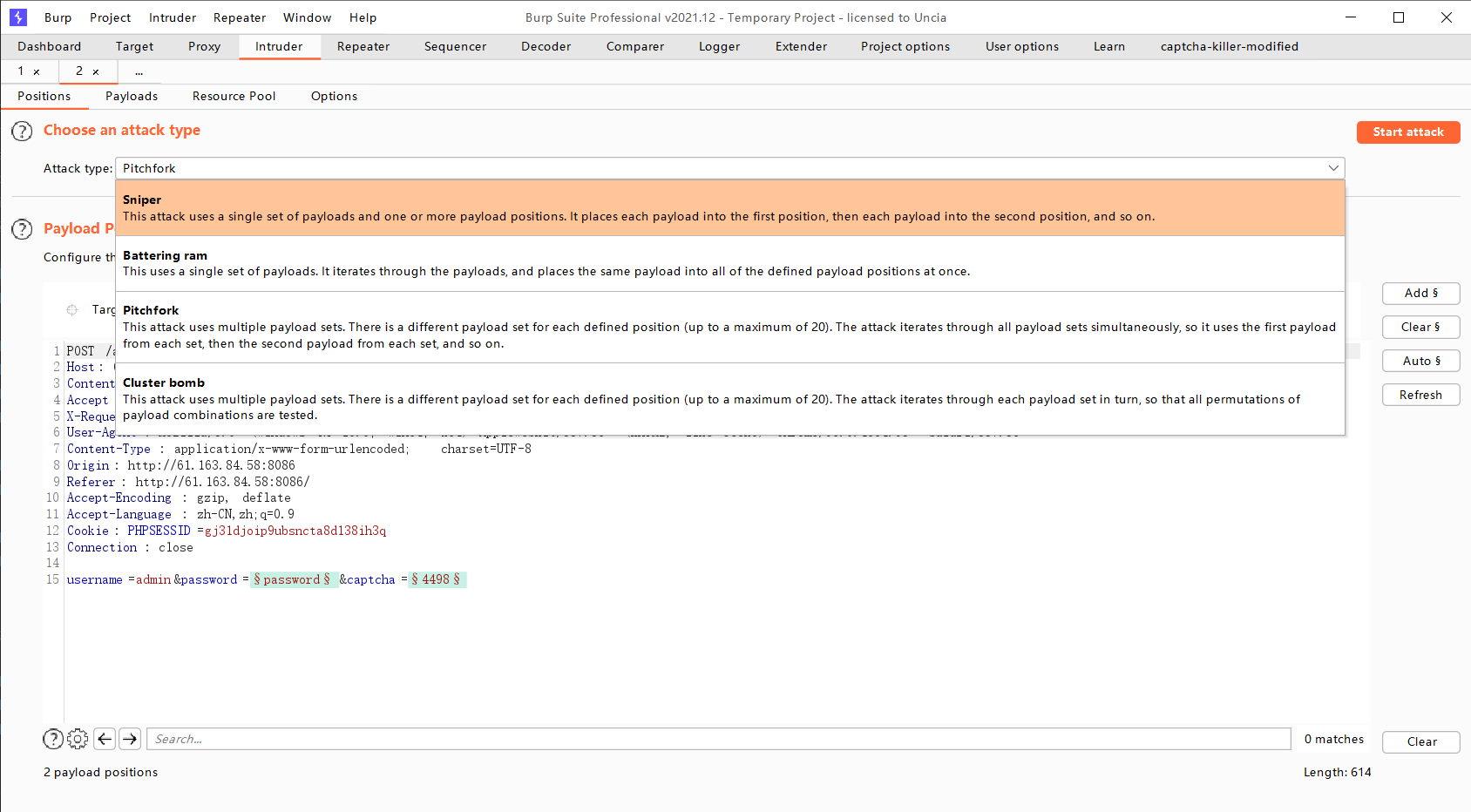Switch to the Sequencer tab
1471x812 pixels.
pyautogui.click(x=456, y=46)
